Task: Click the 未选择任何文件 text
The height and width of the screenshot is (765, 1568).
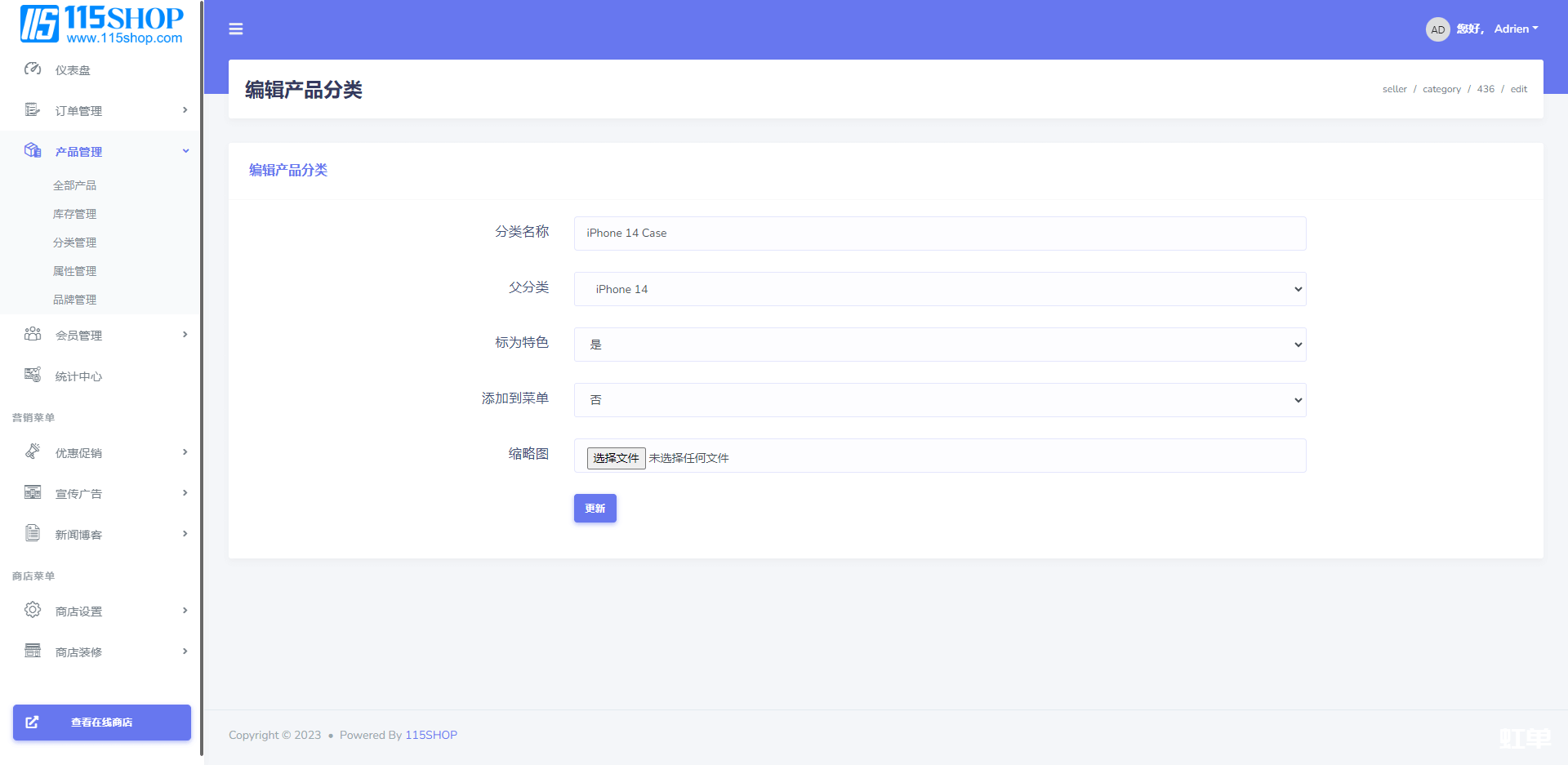Action: (689, 458)
